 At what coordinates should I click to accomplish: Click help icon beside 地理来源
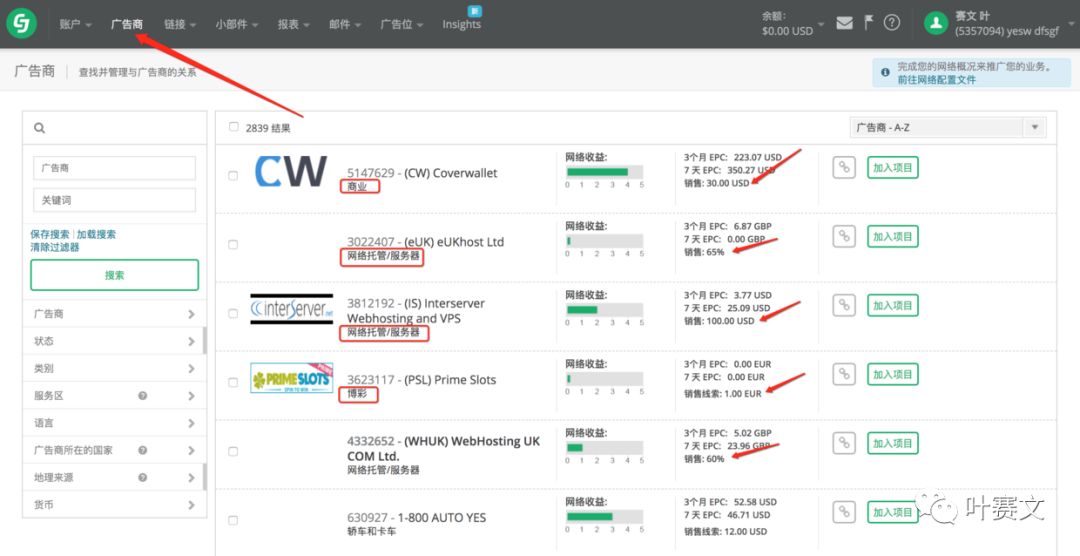tap(143, 477)
